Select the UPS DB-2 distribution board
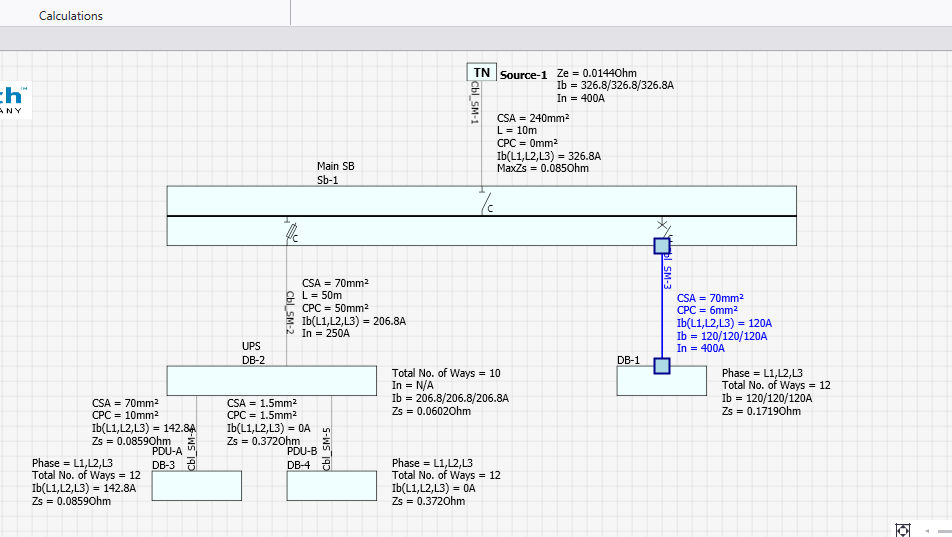Screen dimensions: 952x537 pyautogui.click(x=275, y=381)
